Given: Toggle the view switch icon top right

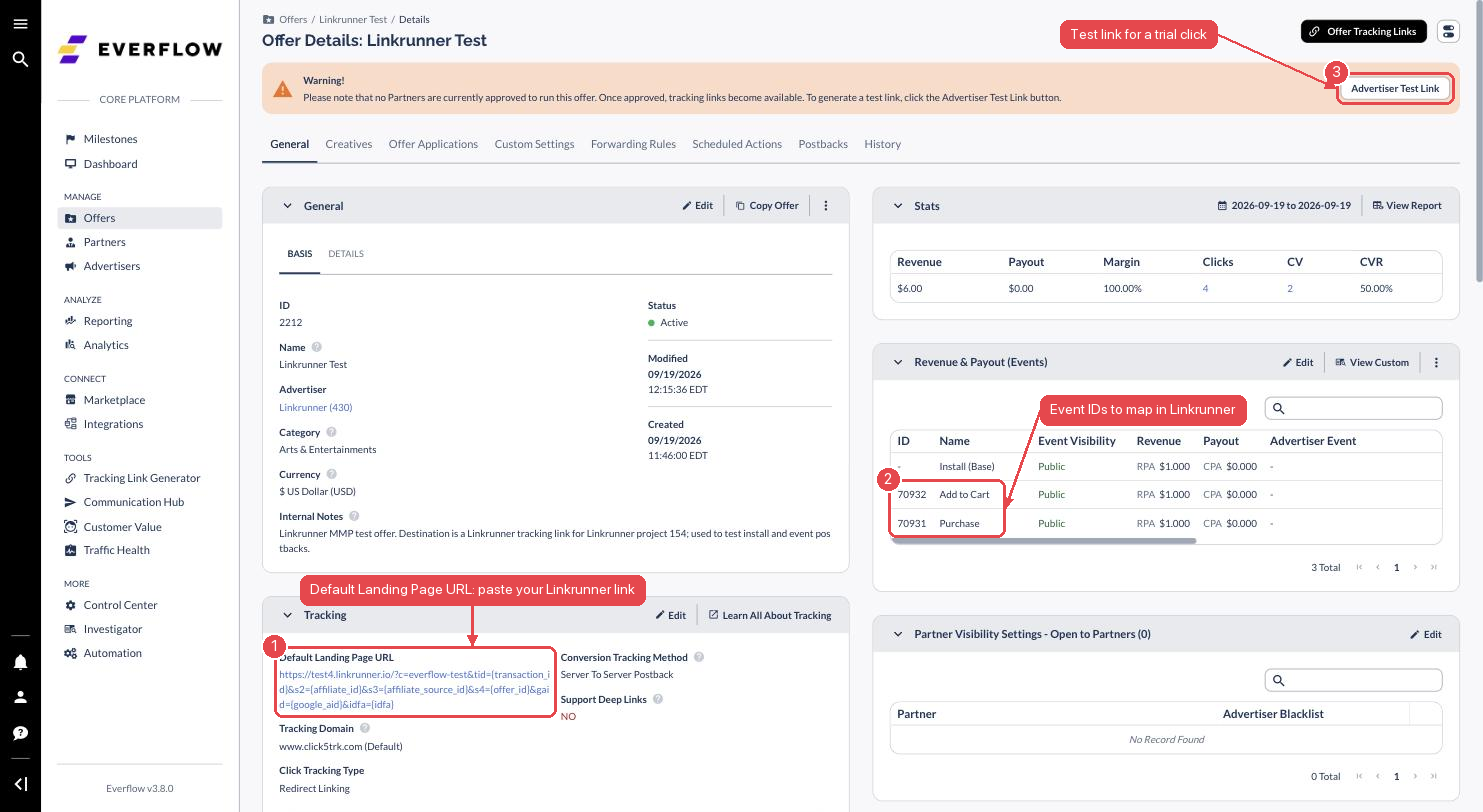Looking at the screenshot, I should (x=1447, y=31).
